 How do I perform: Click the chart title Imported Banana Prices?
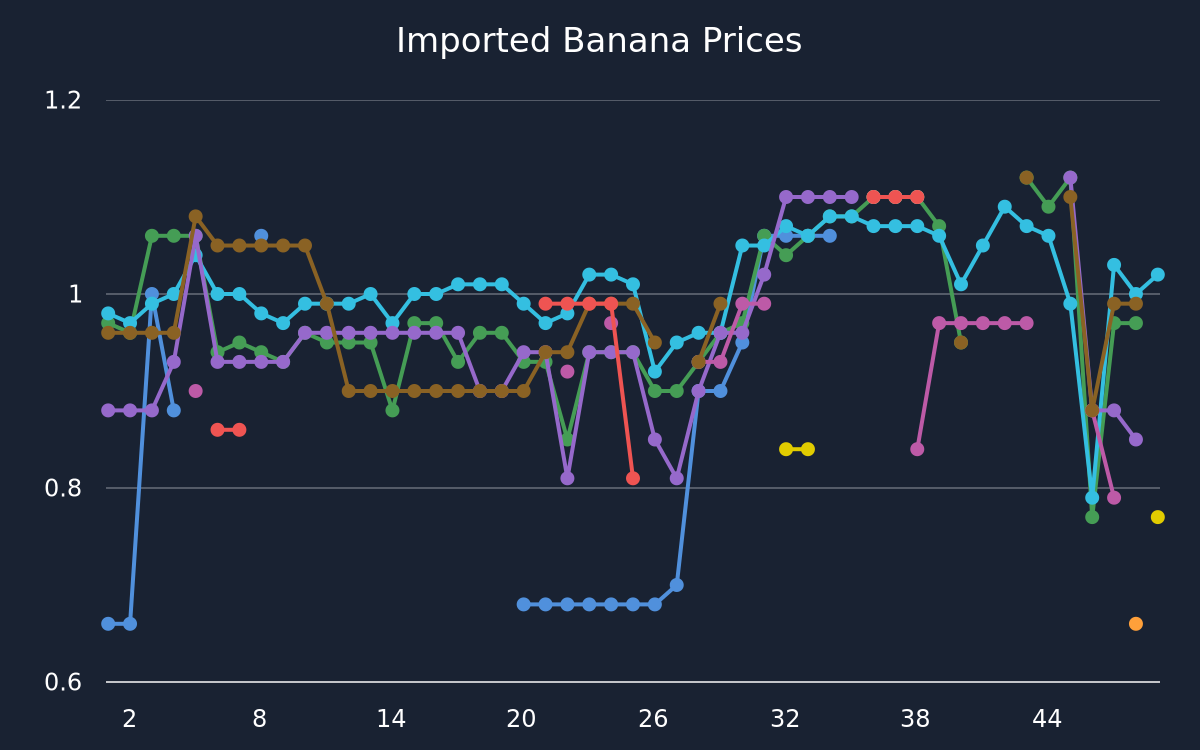click(x=599, y=42)
